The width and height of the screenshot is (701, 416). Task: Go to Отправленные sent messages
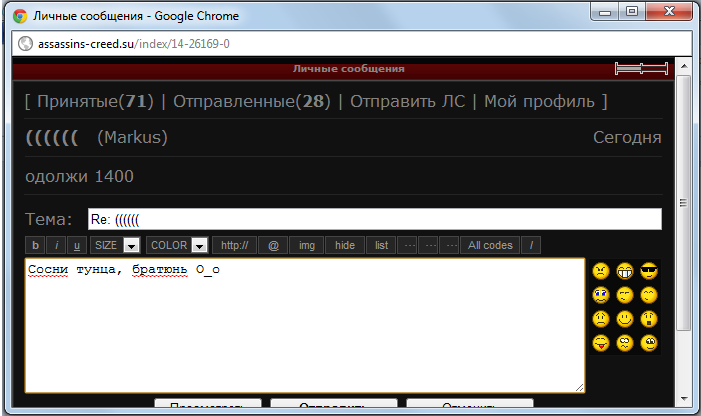(251, 101)
